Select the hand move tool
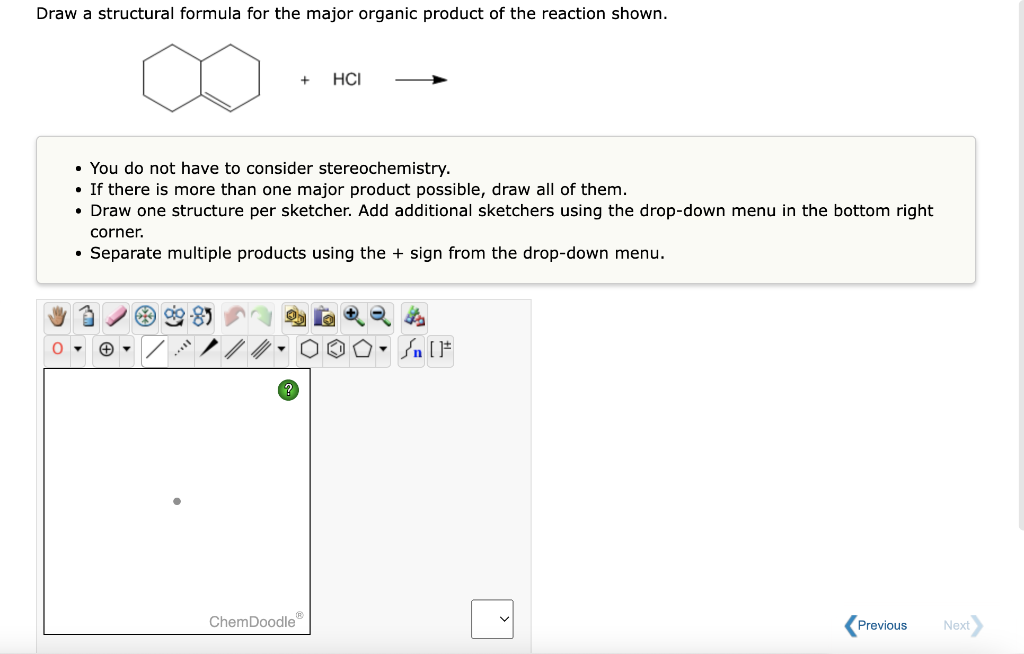Image resolution: width=1024 pixels, height=654 pixels. point(57,317)
